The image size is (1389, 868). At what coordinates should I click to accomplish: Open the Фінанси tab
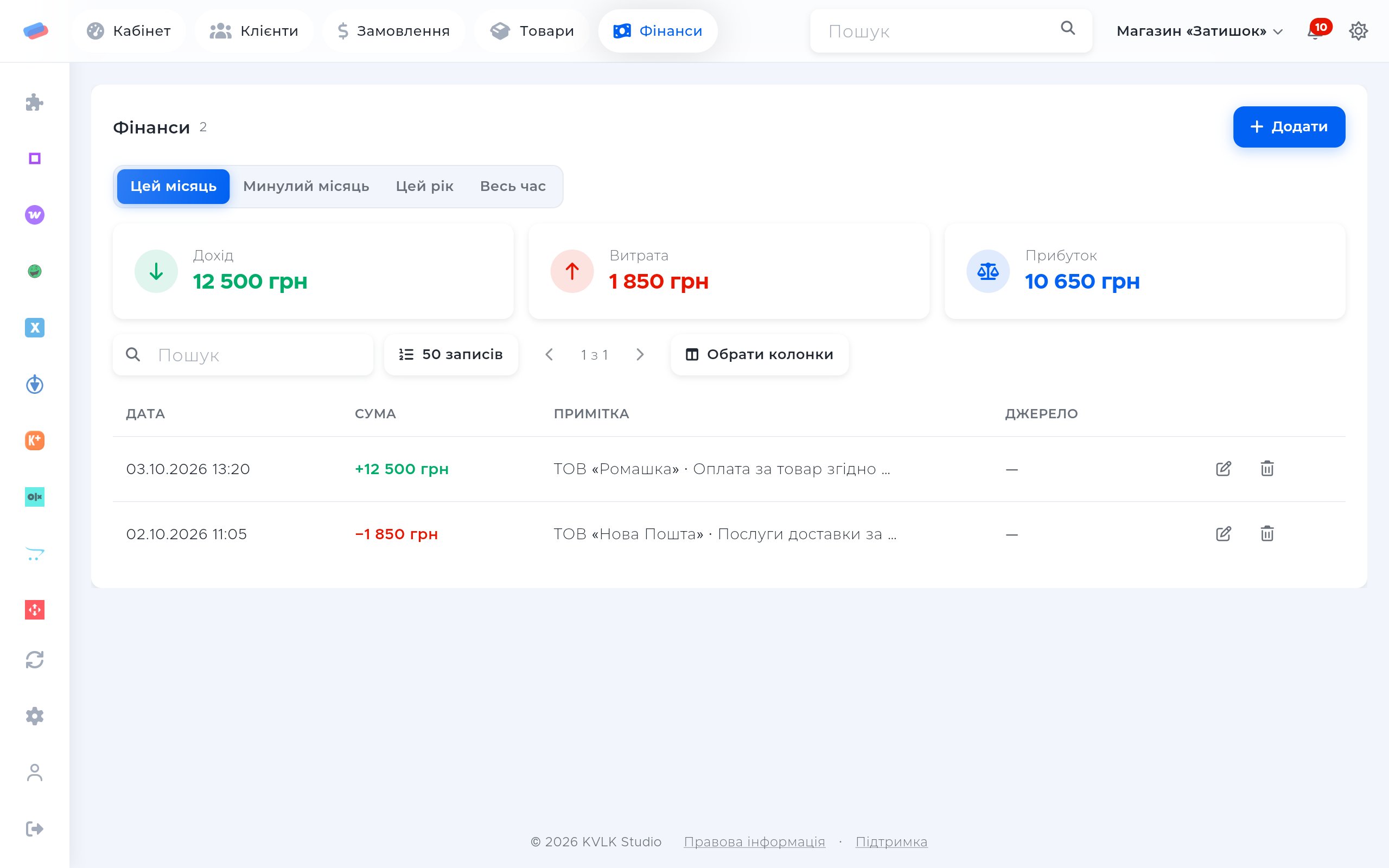pos(658,31)
